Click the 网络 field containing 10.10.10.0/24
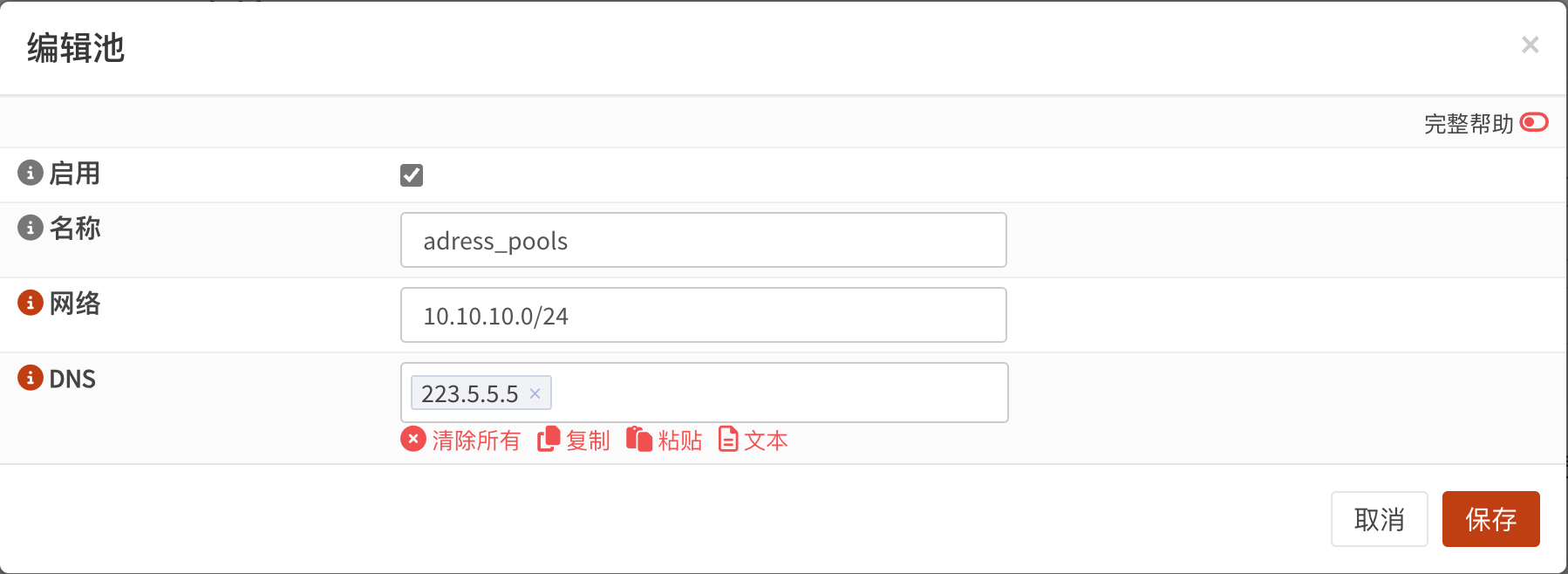Screen dimensions: 1568x574 [703, 315]
